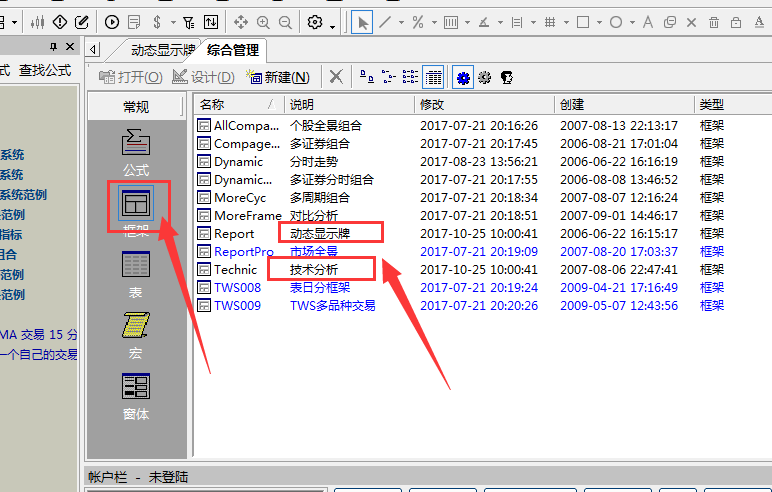The height and width of the screenshot is (492, 772).
Task: Switch to list view mode
Action: [410, 77]
